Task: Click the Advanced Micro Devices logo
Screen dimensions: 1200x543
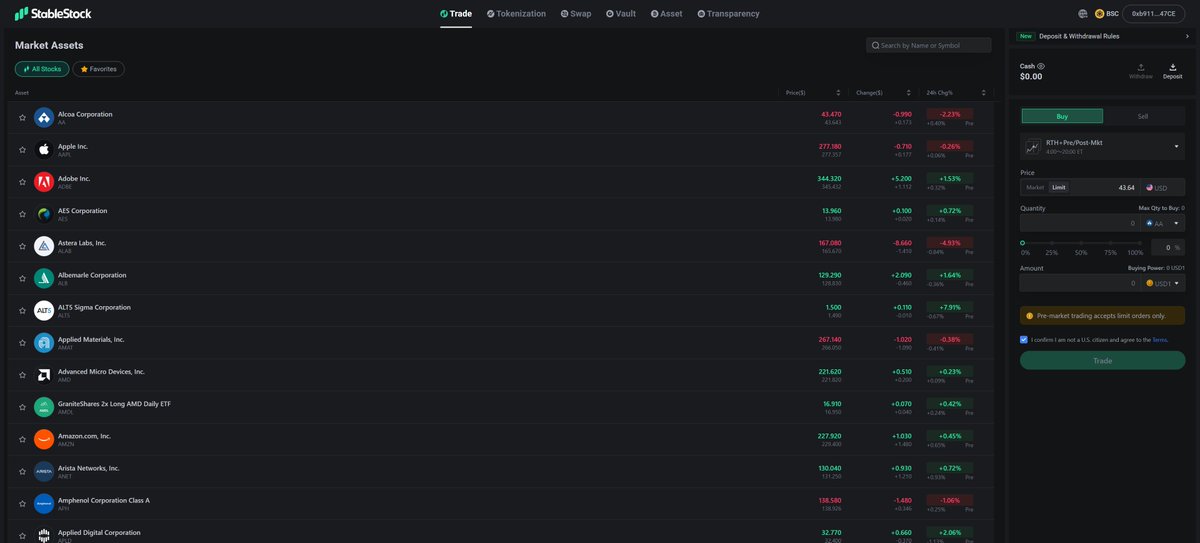Action: (x=44, y=375)
